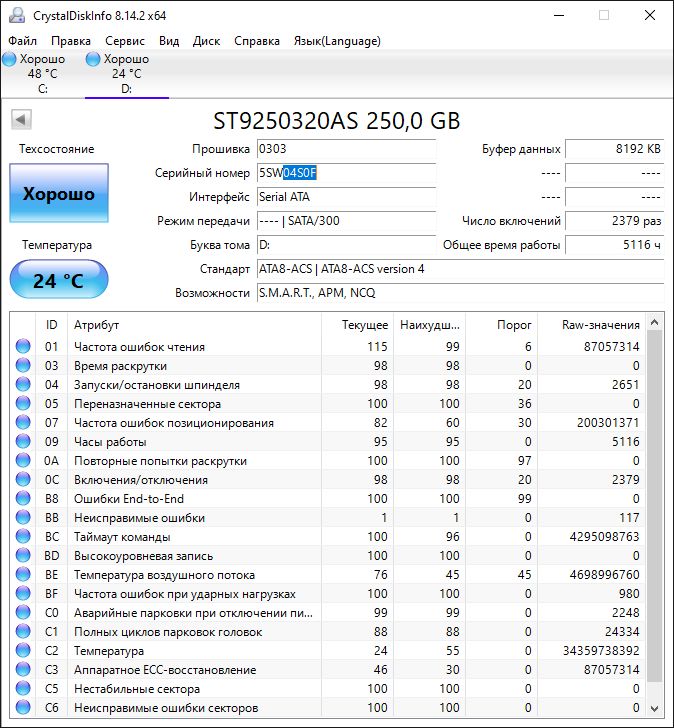The height and width of the screenshot is (728, 674).
Task: Click the status orb for attribute 01
Action: pyautogui.click(x=23, y=347)
